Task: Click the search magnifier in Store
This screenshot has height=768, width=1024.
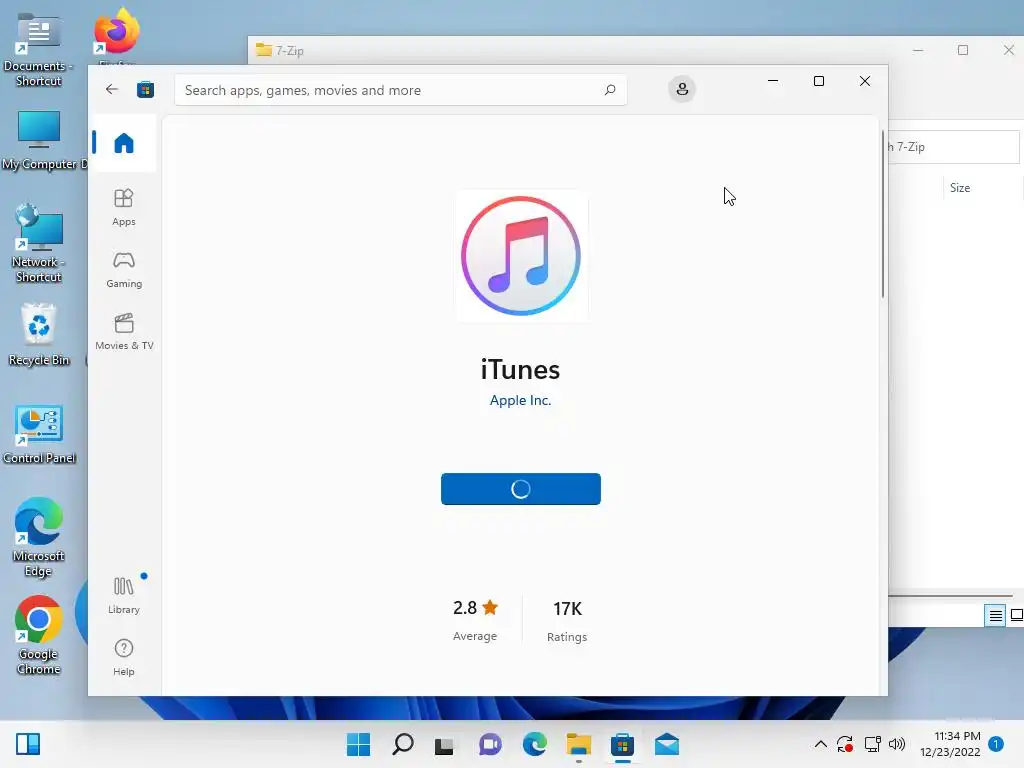Action: pyautogui.click(x=610, y=89)
